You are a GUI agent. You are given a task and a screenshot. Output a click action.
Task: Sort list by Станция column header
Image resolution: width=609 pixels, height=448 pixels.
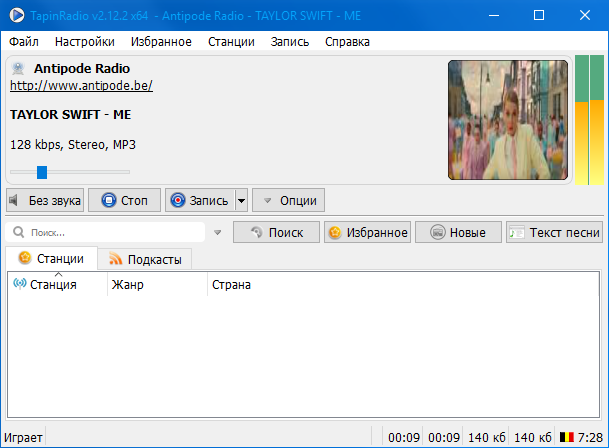[x=54, y=285]
